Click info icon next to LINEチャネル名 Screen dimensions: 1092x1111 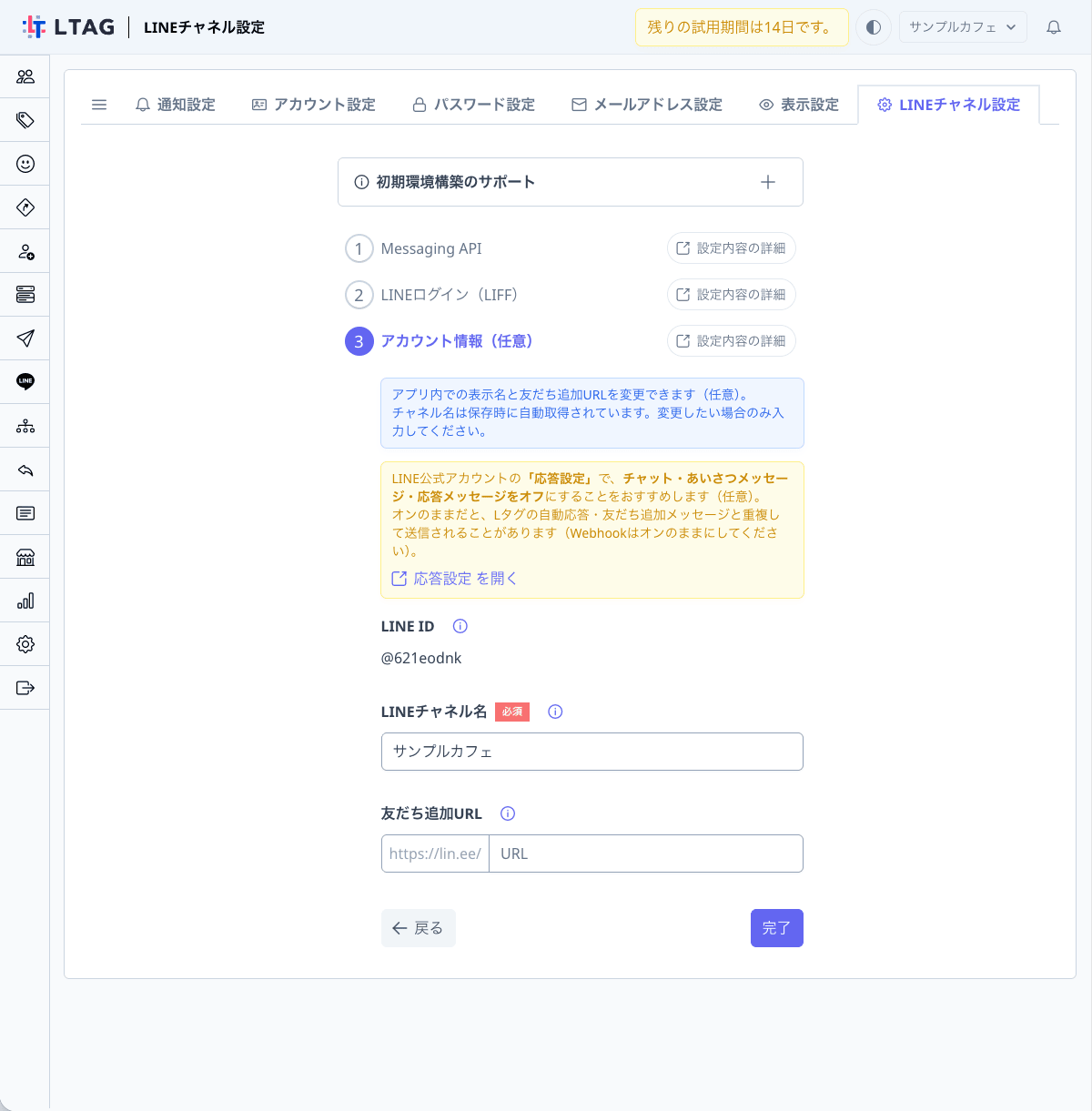555,712
